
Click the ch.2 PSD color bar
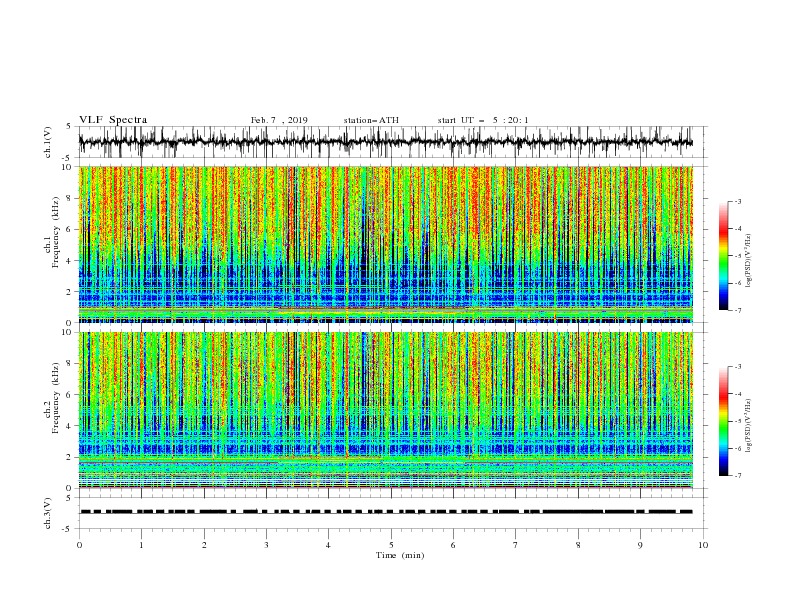723,421
